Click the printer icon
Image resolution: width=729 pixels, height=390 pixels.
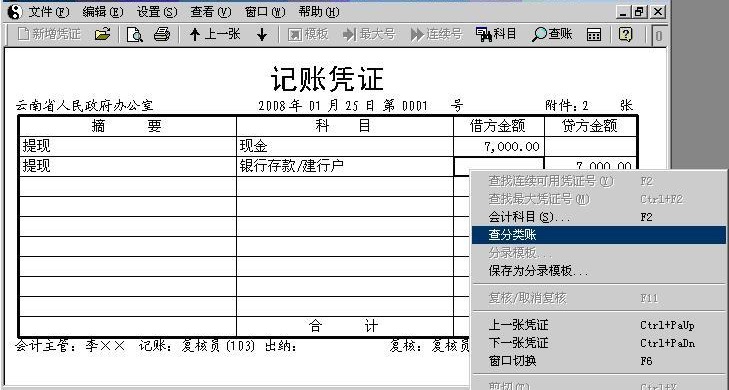[161, 34]
